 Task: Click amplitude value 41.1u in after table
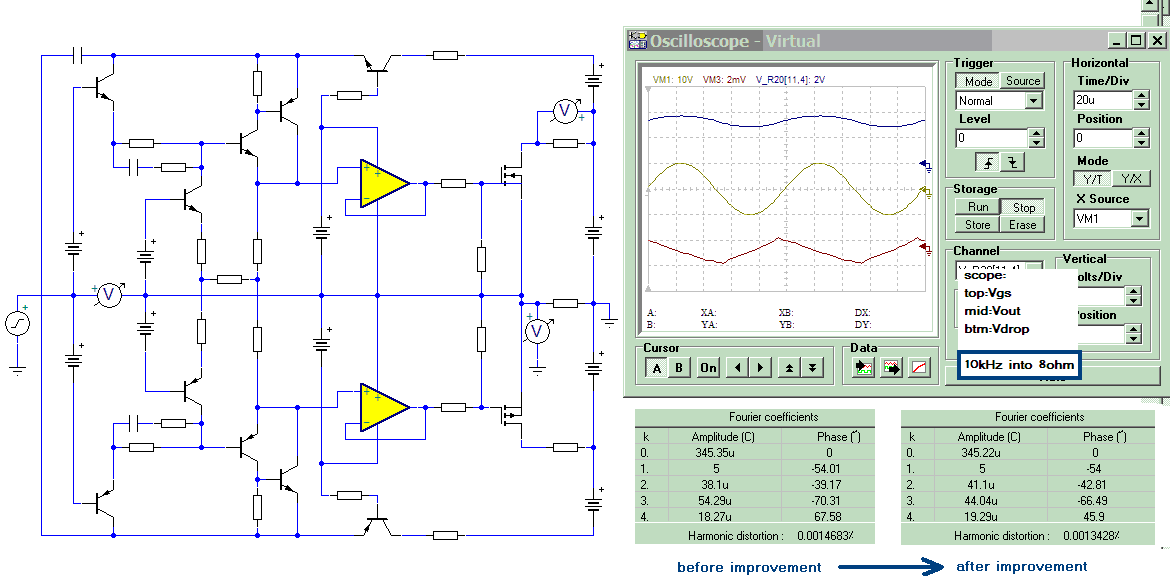[982, 484]
